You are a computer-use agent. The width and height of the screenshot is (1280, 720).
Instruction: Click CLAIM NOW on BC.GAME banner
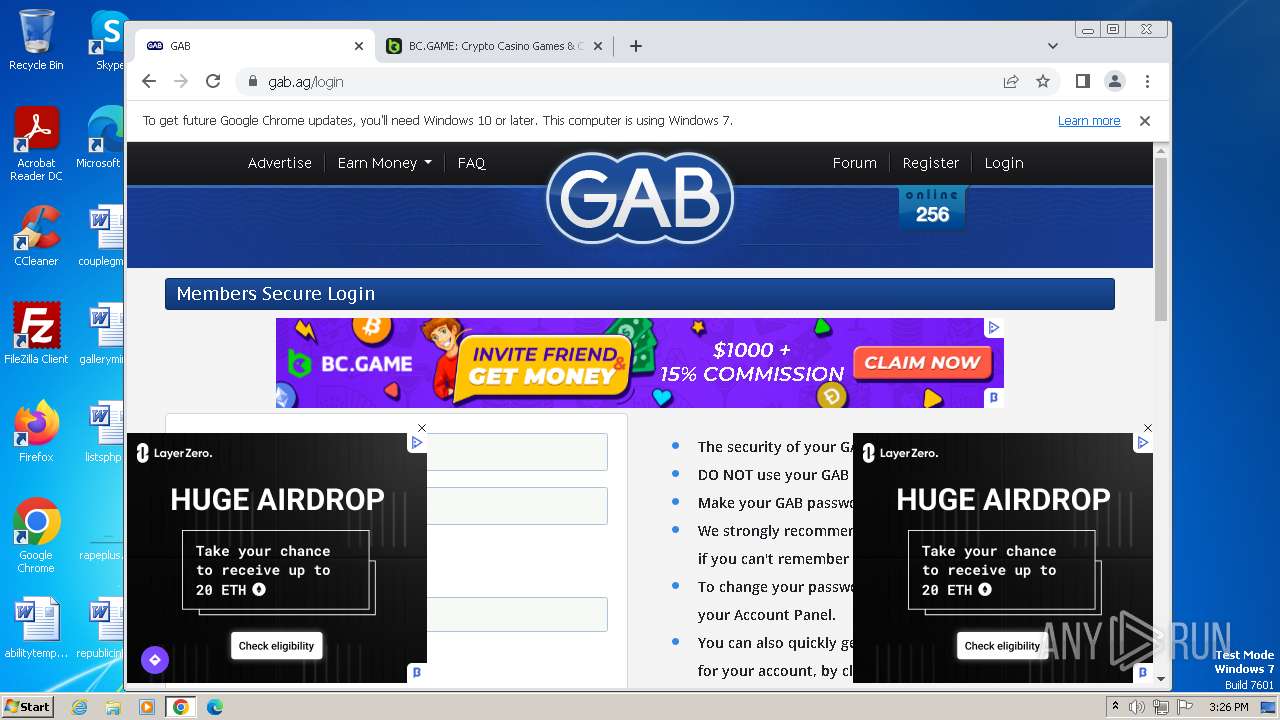(x=921, y=363)
